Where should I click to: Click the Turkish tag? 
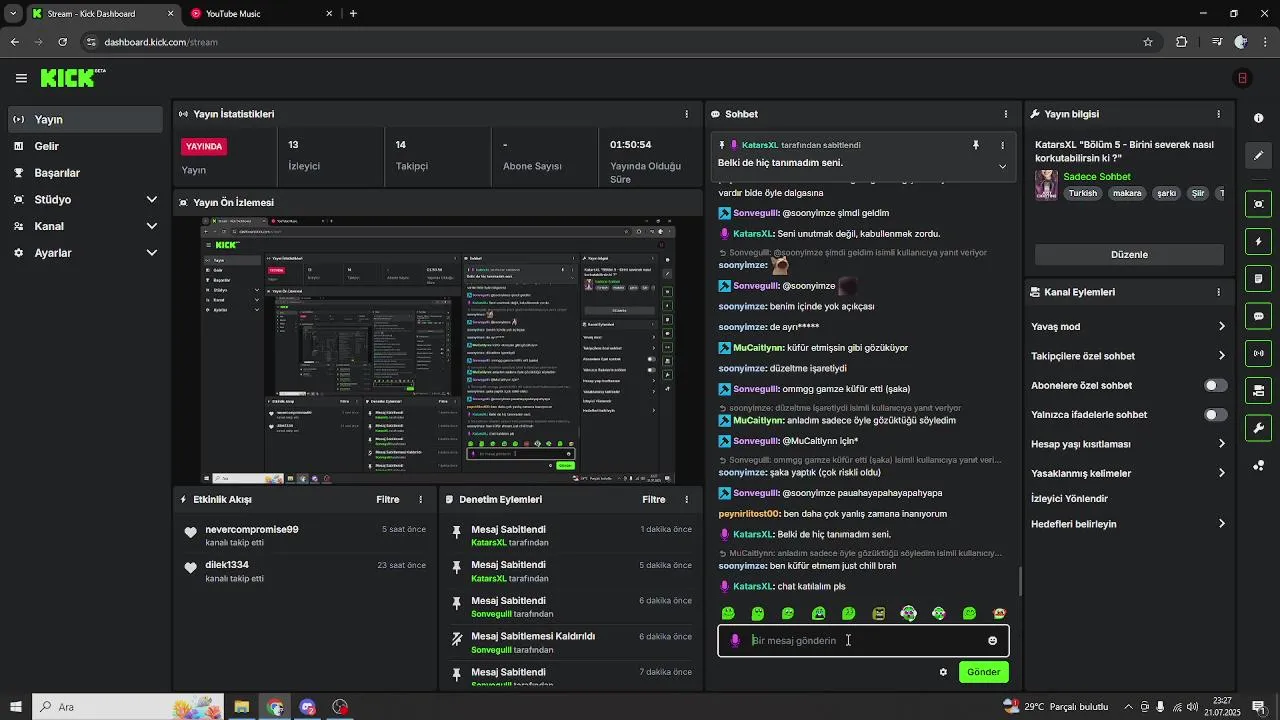click(1083, 193)
